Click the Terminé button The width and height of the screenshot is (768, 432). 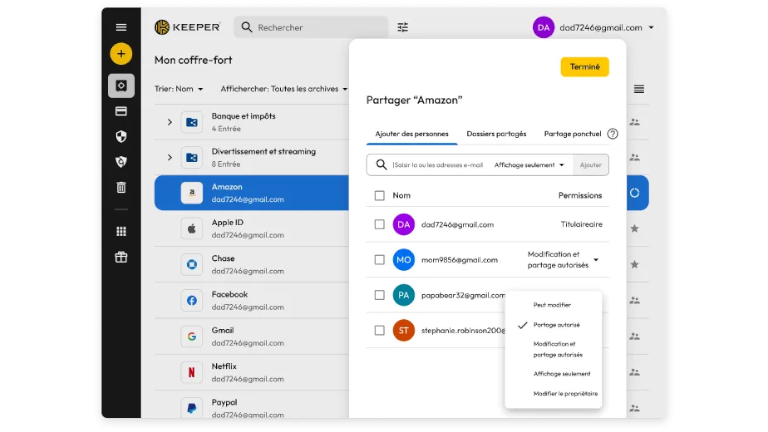pos(584,67)
